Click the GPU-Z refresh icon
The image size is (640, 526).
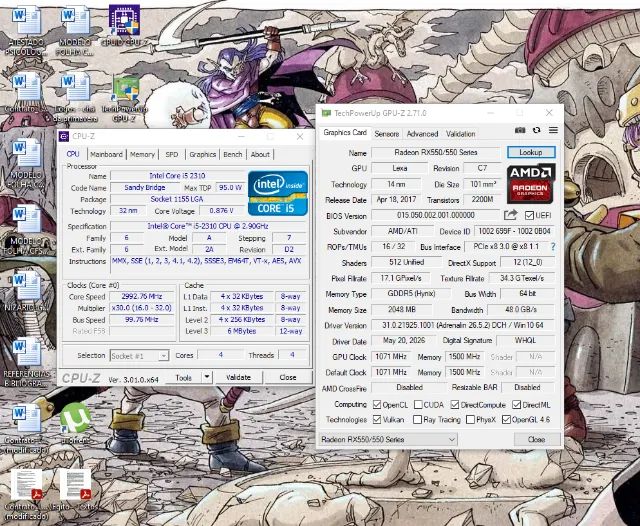point(537,130)
